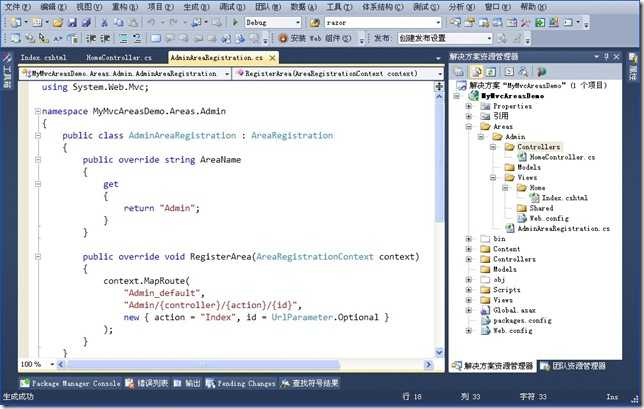
Task: Click the editor split bar handle
Action: point(439,86)
